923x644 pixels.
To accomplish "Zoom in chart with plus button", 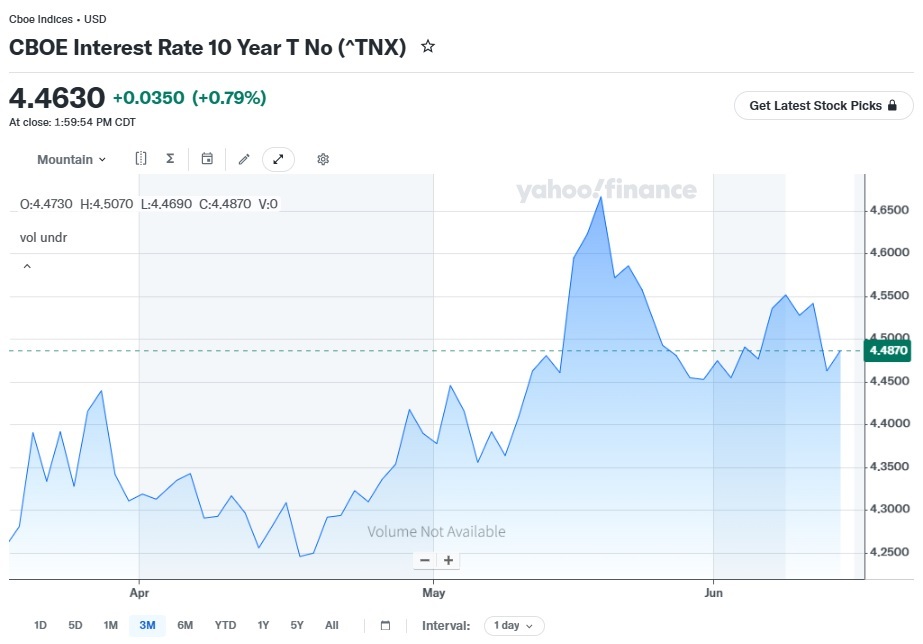I will [x=449, y=560].
